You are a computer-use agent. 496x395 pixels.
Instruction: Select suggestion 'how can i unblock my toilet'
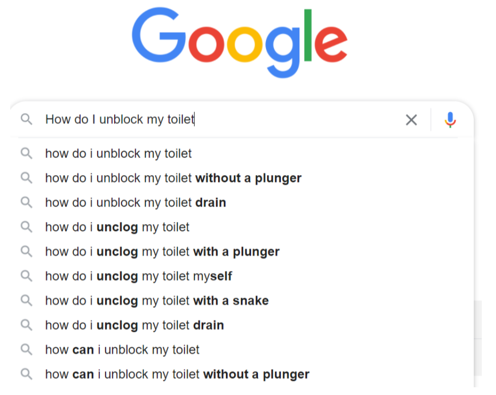[122, 350]
